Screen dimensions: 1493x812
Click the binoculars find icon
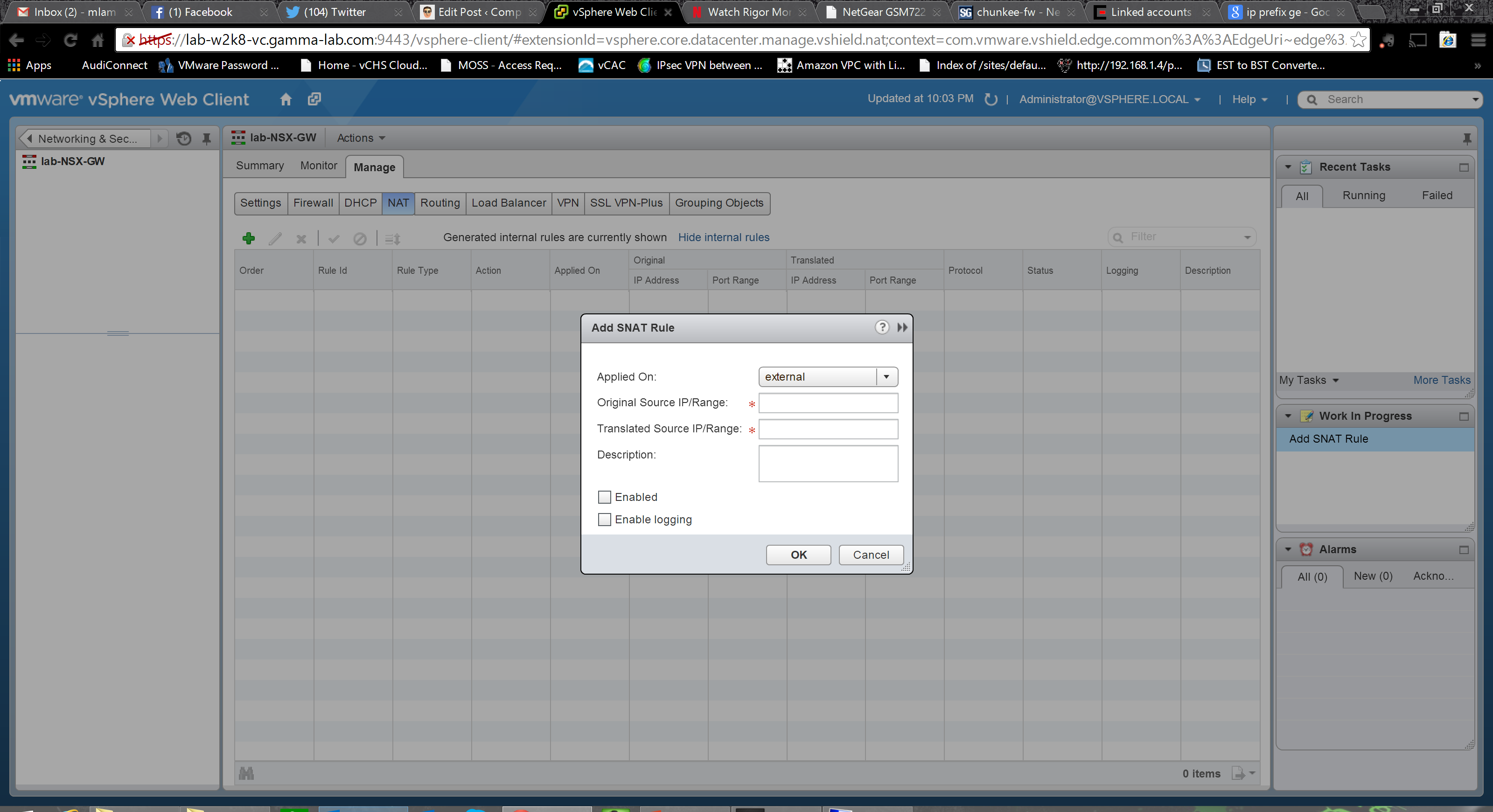tap(246, 773)
